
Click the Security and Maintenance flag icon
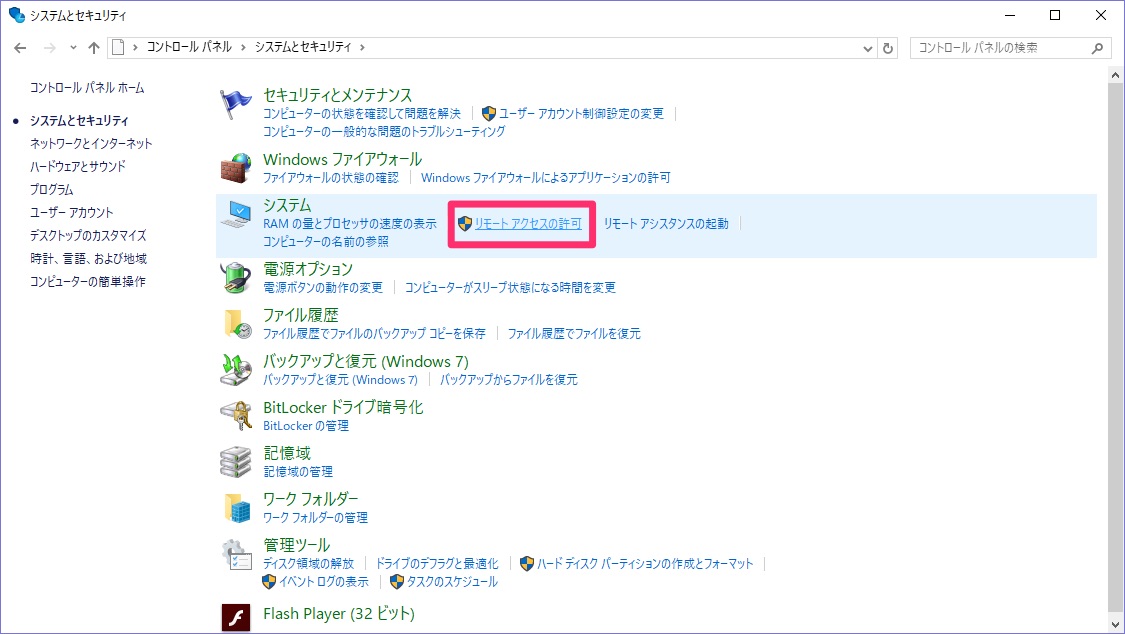tap(235, 105)
